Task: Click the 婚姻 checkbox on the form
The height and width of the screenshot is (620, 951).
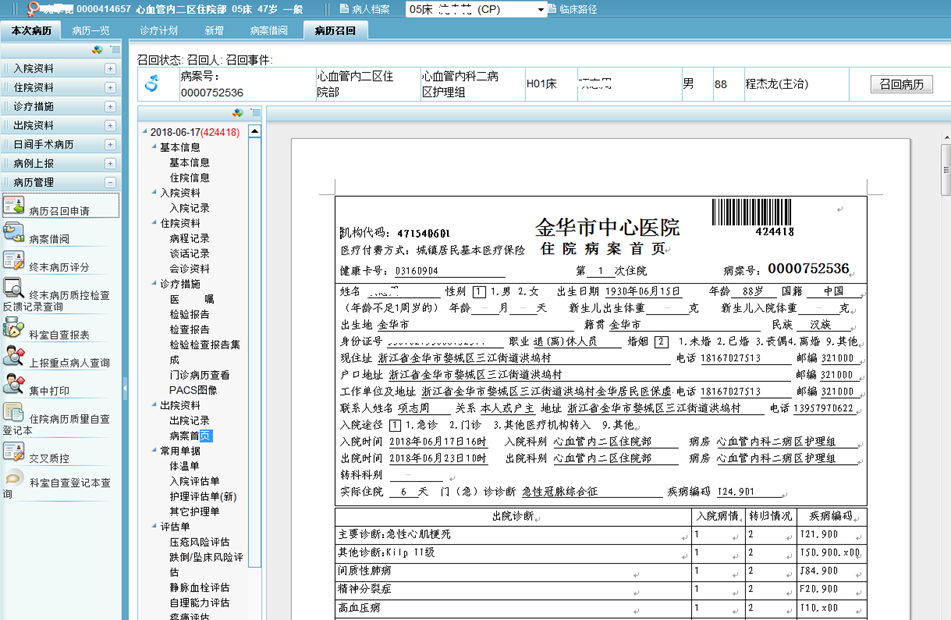Action: click(662, 342)
